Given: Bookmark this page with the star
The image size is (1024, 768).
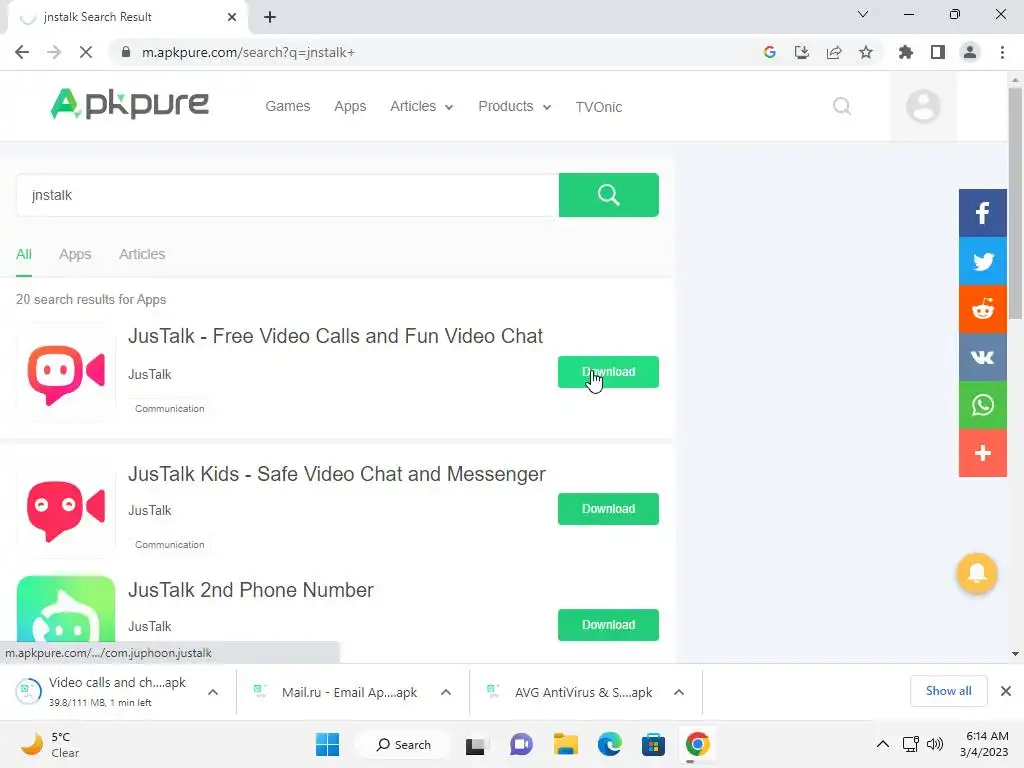Looking at the screenshot, I should [866, 52].
